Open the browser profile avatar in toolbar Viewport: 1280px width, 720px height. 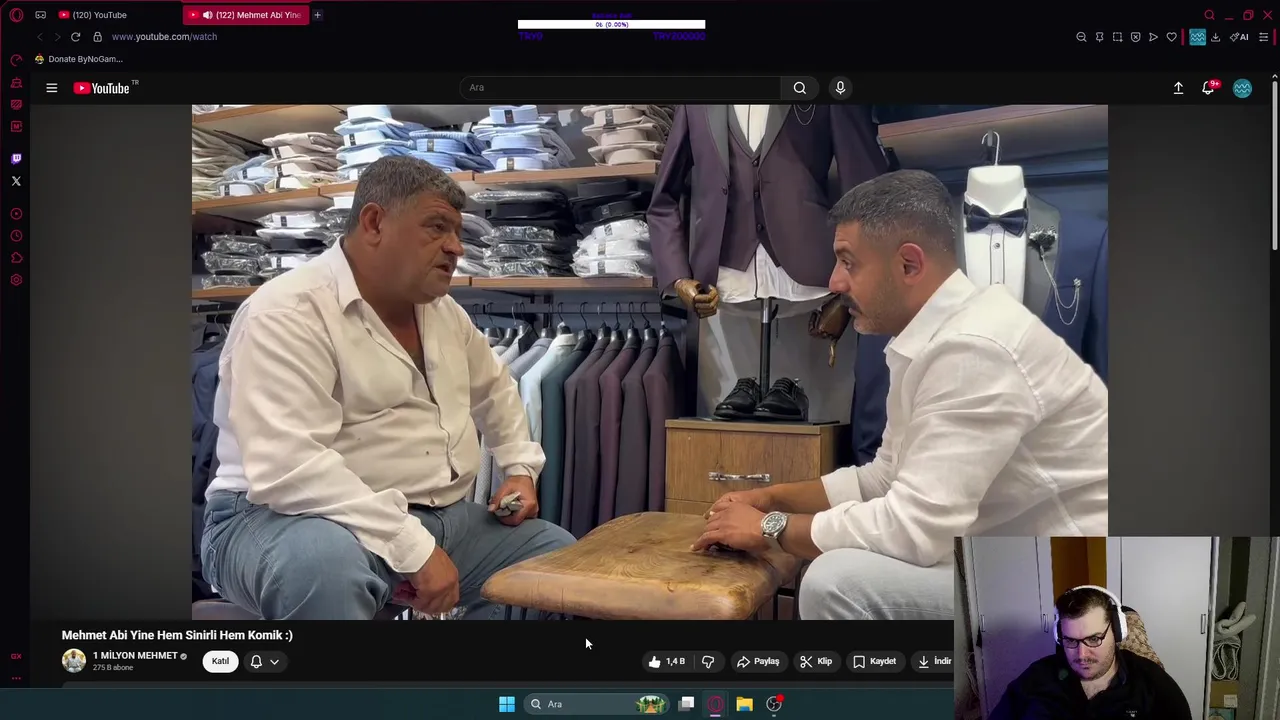point(1197,37)
